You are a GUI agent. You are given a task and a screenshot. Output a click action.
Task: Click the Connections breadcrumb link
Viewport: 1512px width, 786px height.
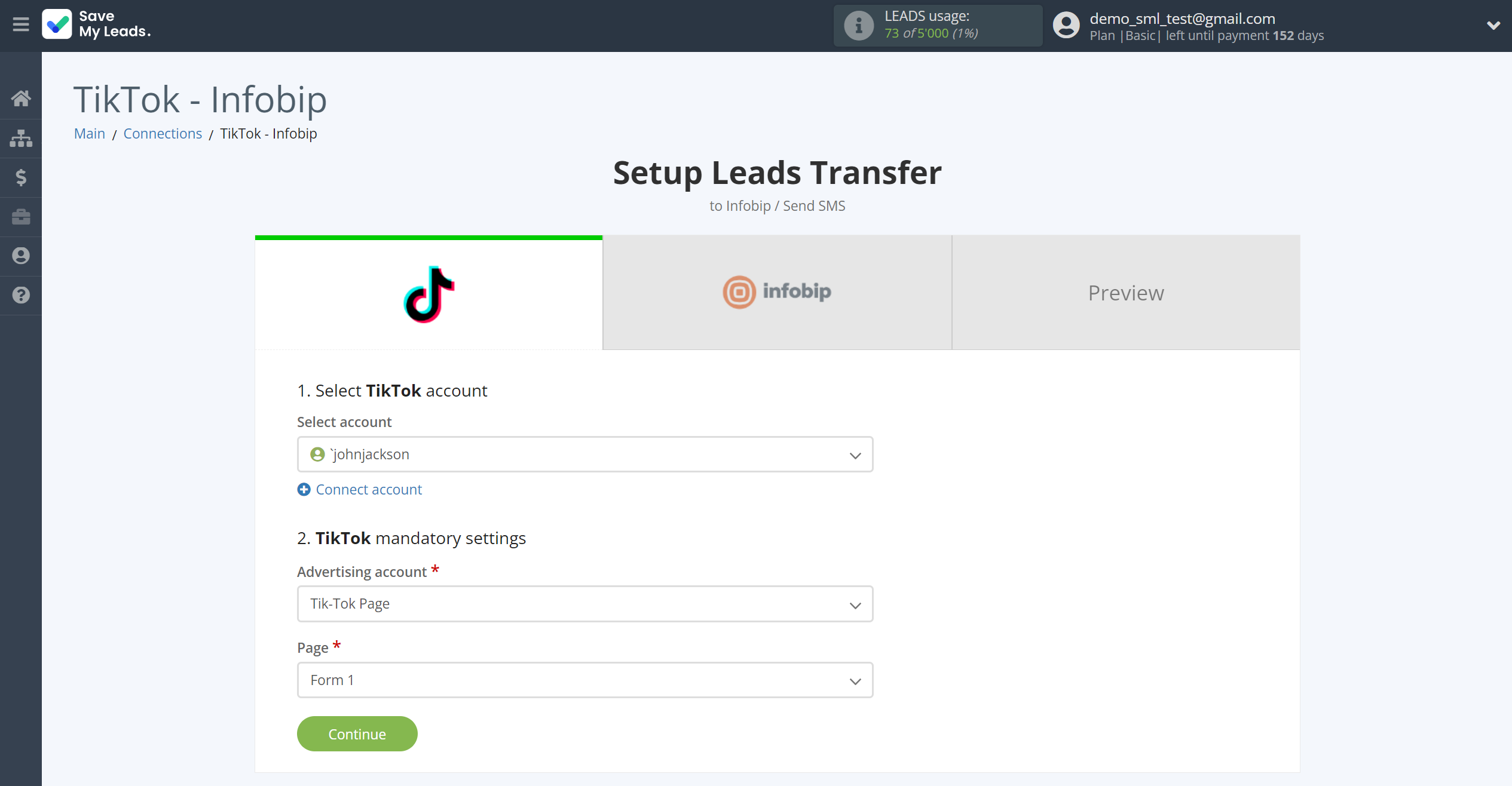[163, 133]
